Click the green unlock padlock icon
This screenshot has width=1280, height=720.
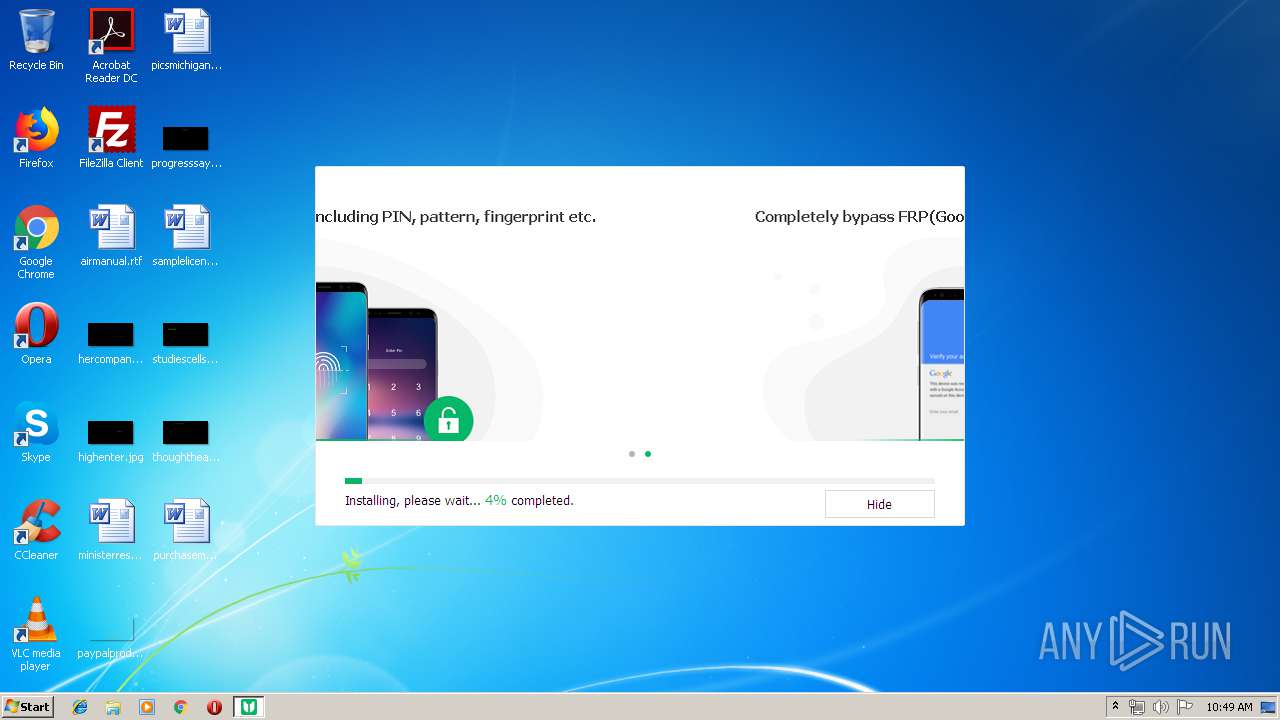tap(448, 420)
